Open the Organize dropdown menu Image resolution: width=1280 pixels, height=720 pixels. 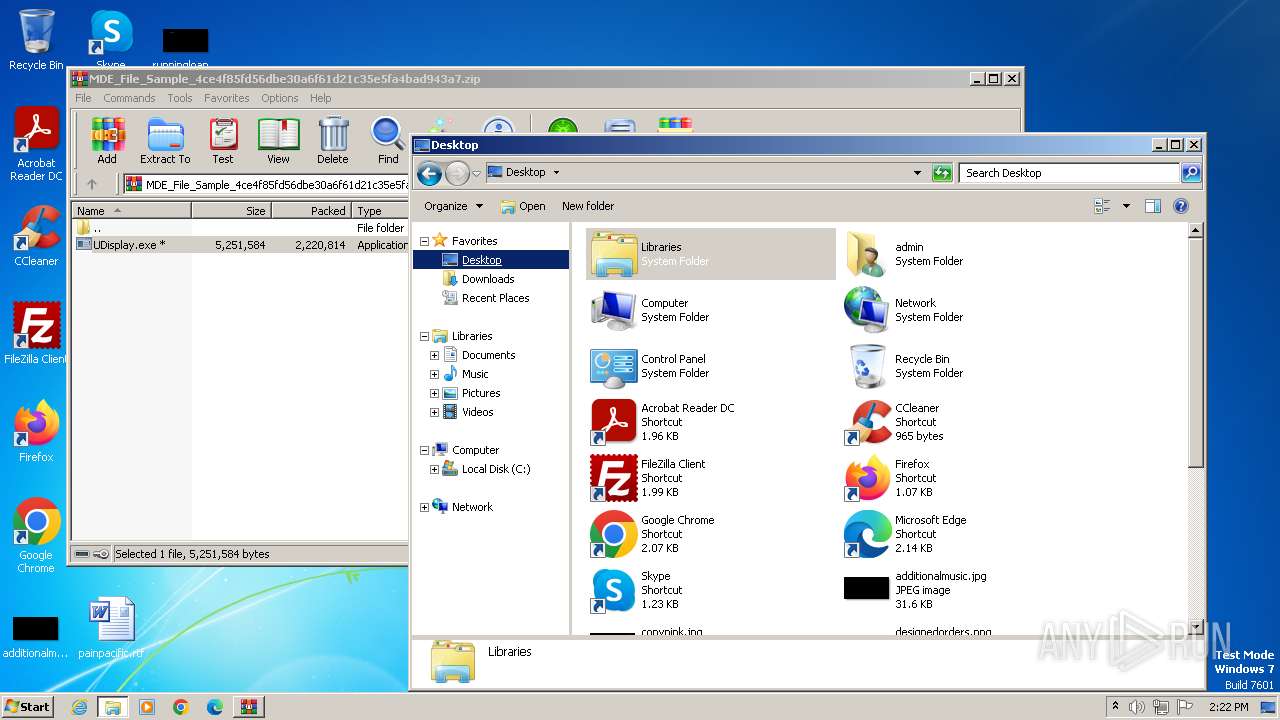[453, 206]
